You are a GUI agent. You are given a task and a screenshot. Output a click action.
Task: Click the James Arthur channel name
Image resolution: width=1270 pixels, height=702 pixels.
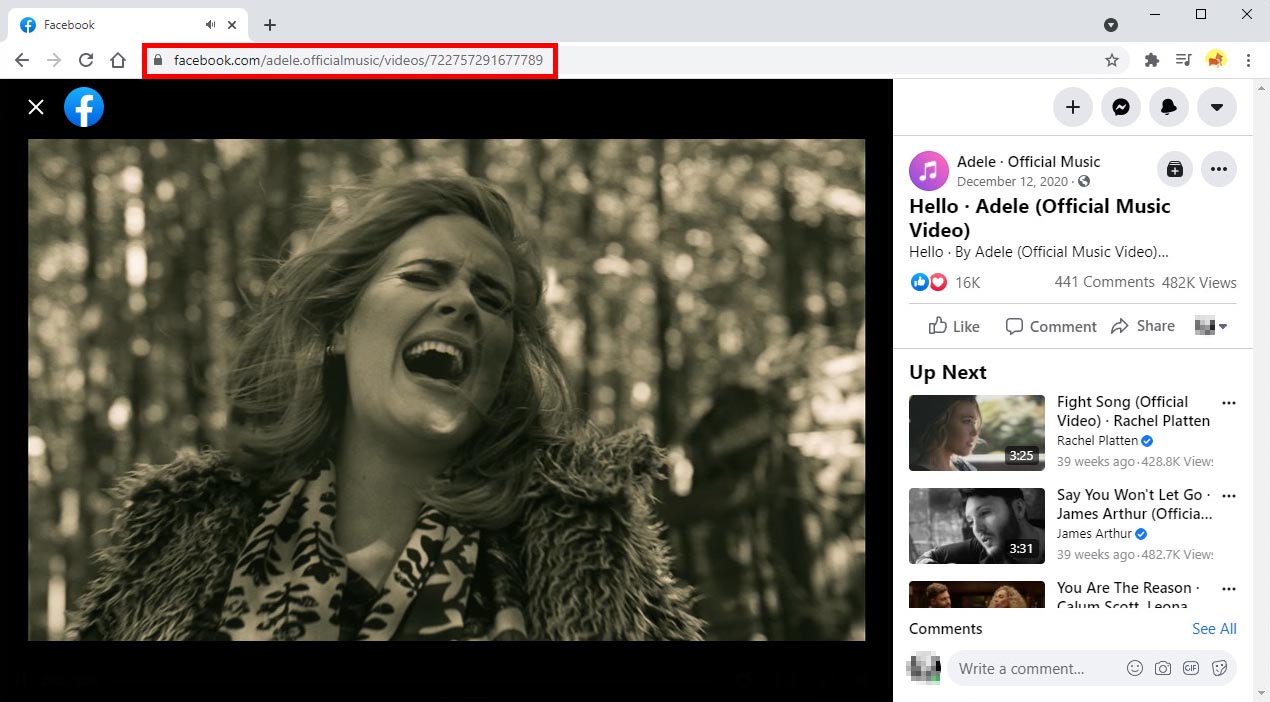coord(1094,534)
